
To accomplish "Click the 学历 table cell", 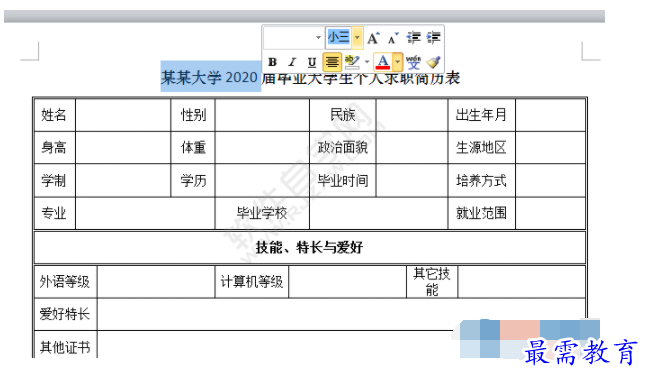I will tap(193, 180).
